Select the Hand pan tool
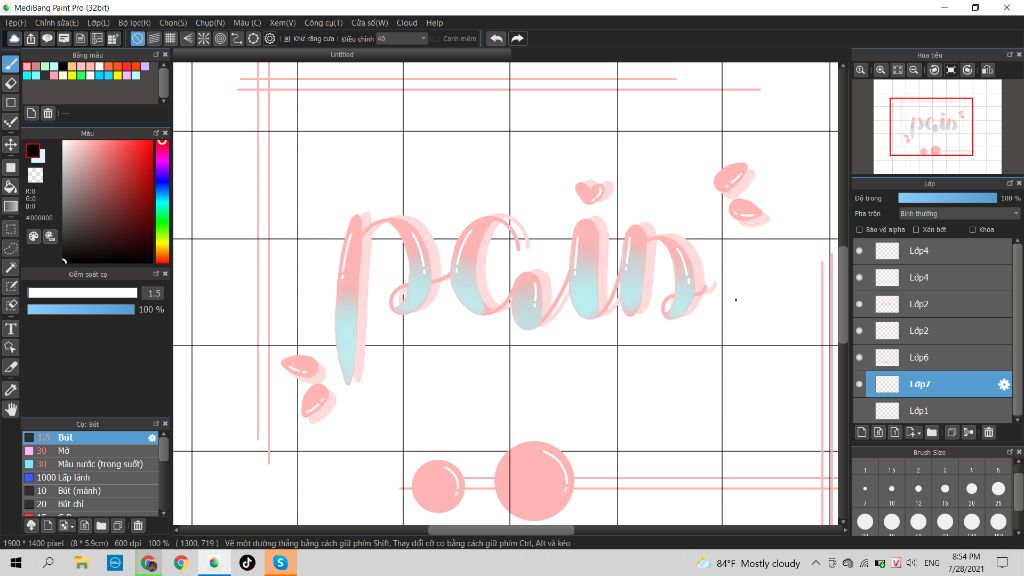The height and width of the screenshot is (576, 1024). tap(10, 409)
